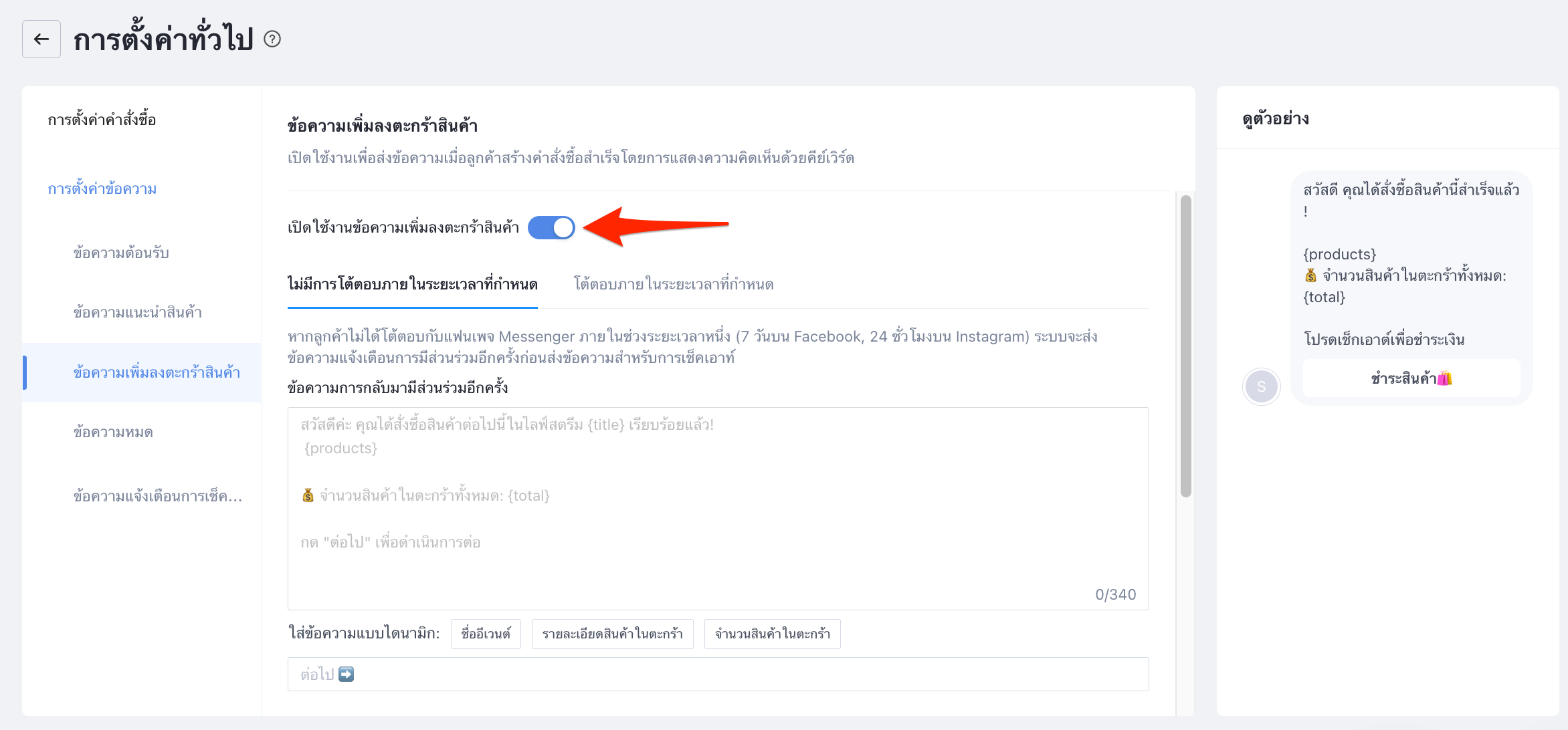The image size is (1568, 730).
Task: Select ข้อความต้อนรับ in the sidebar
Action: 121,253
